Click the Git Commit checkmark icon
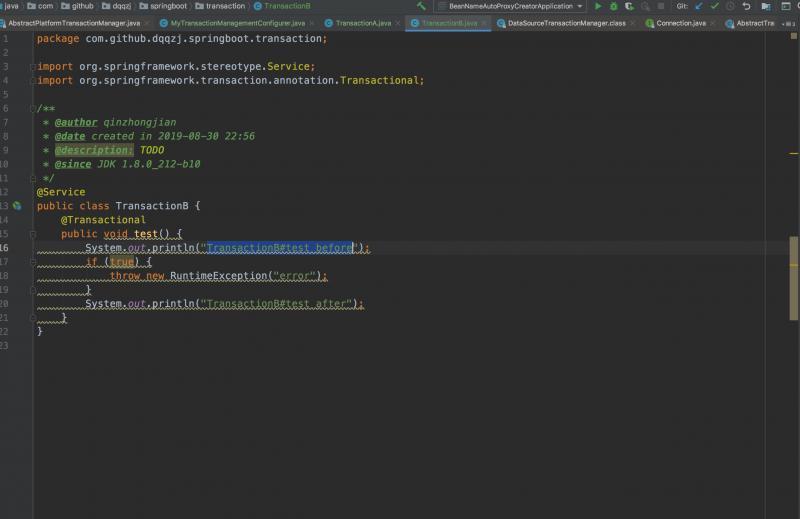 [x=714, y=6]
